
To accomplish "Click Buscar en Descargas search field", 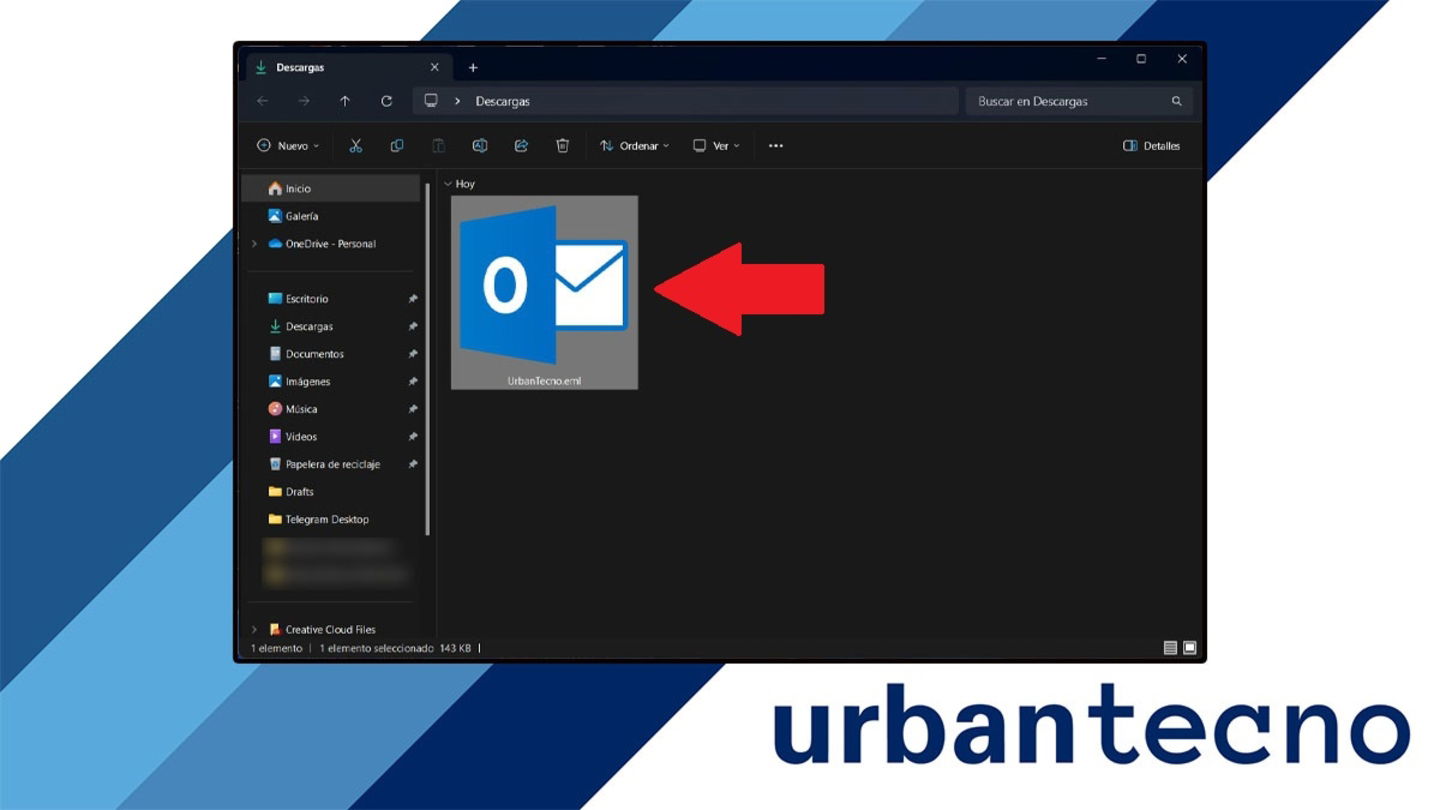I will [x=1078, y=101].
